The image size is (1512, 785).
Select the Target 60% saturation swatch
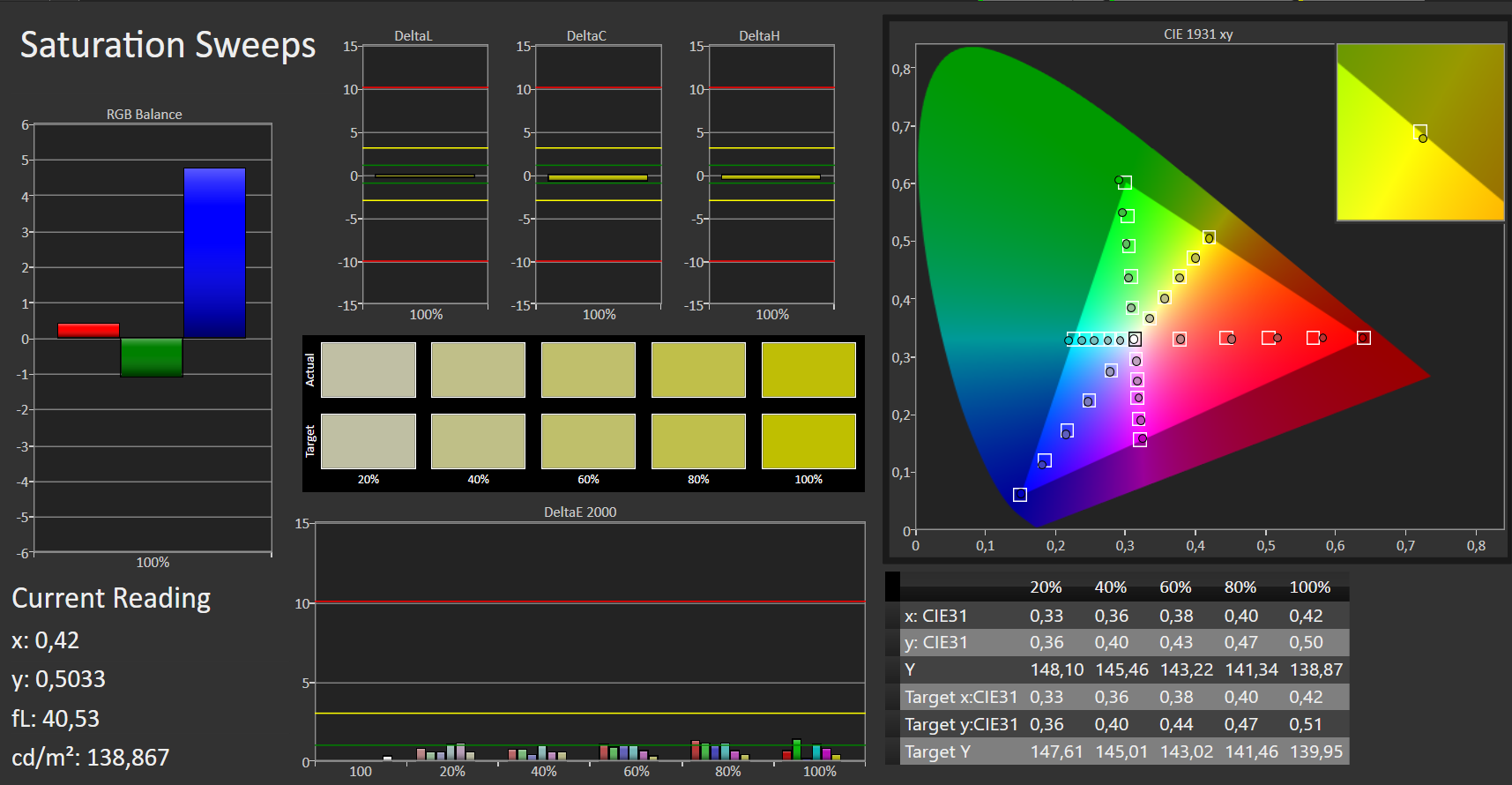588,441
